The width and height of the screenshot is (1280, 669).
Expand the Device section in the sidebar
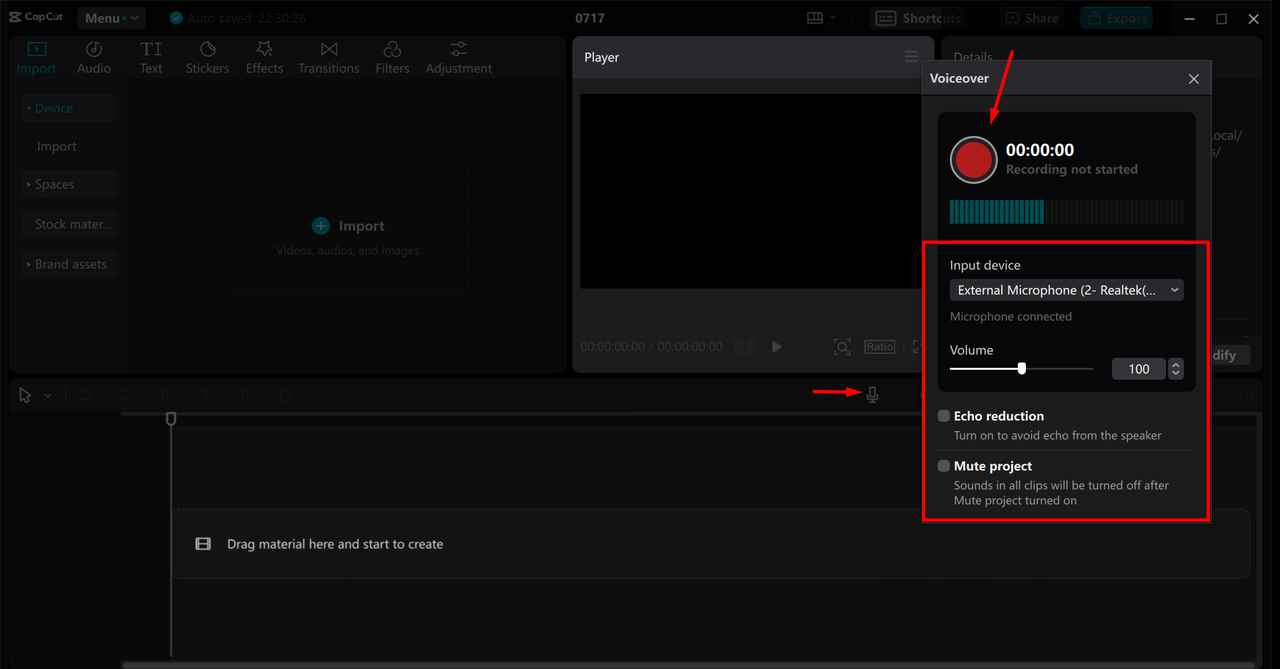click(x=69, y=108)
